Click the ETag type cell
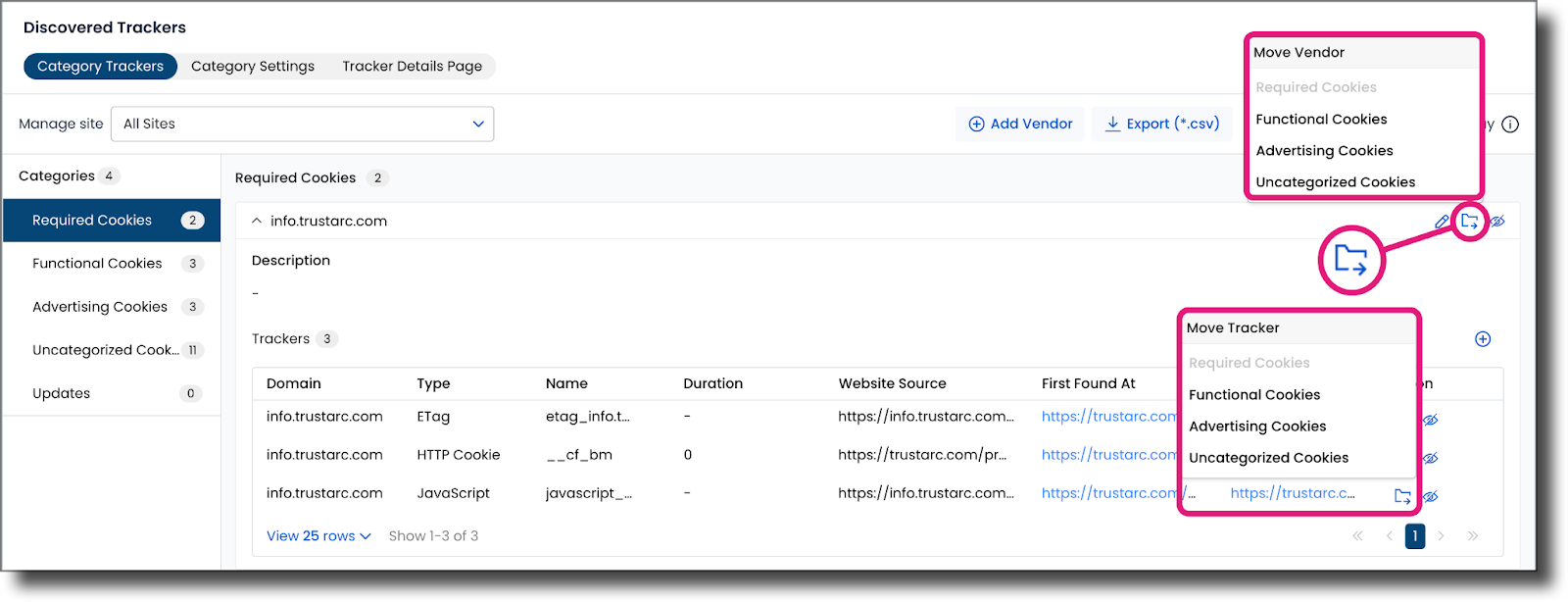The height and width of the screenshot is (602, 1568). [x=433, y=416]
